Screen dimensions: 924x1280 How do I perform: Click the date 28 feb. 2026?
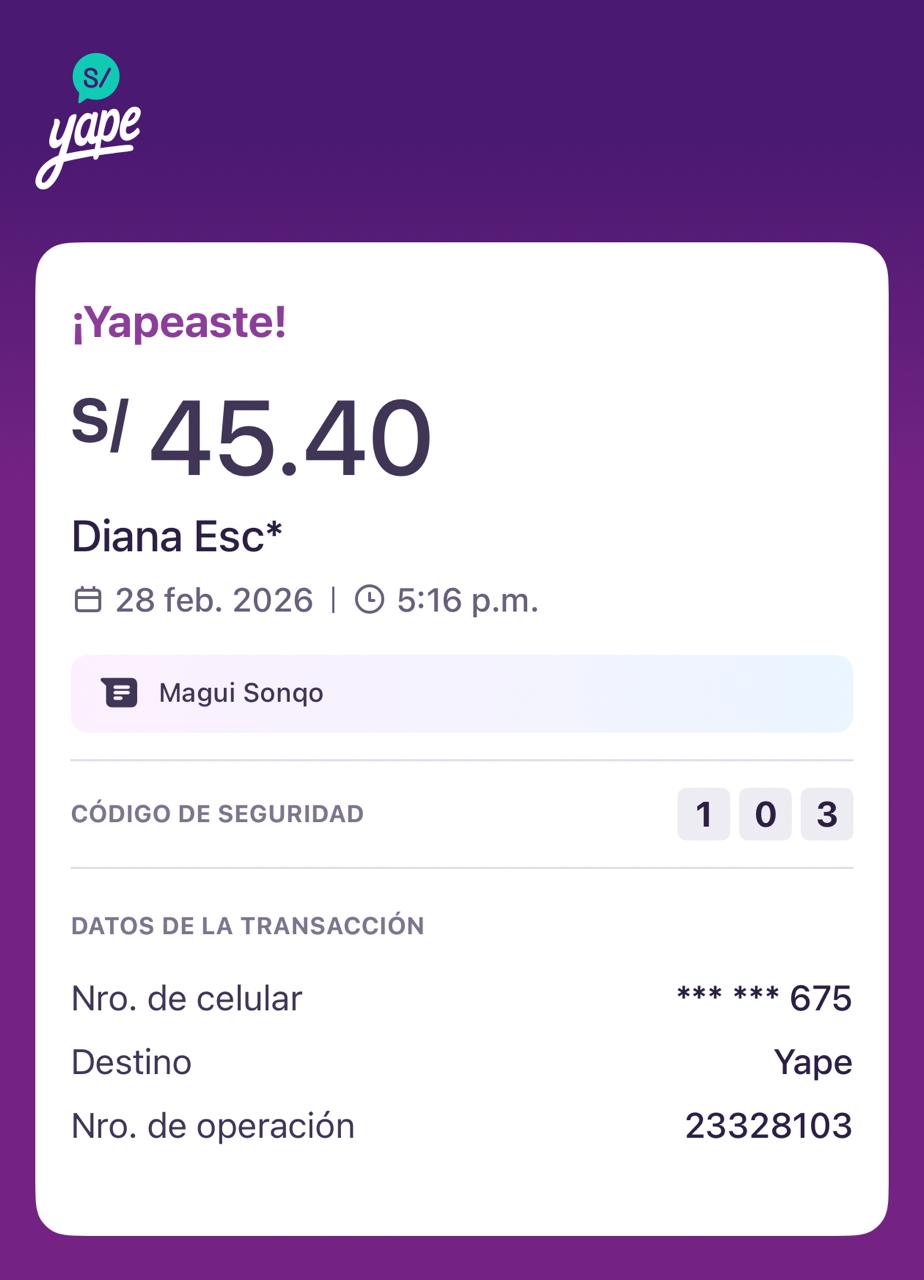click(x=214, y=600)
